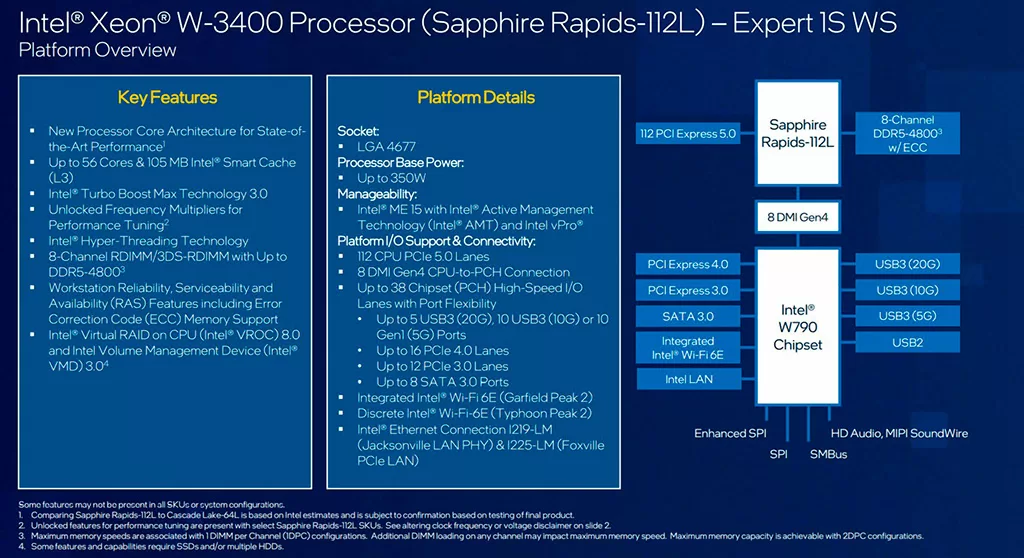The width and height of the screenshot is (1024, 558).
Task: Select the 112 CPU PCIe 5.0 Lanes line
Action: 423,256
